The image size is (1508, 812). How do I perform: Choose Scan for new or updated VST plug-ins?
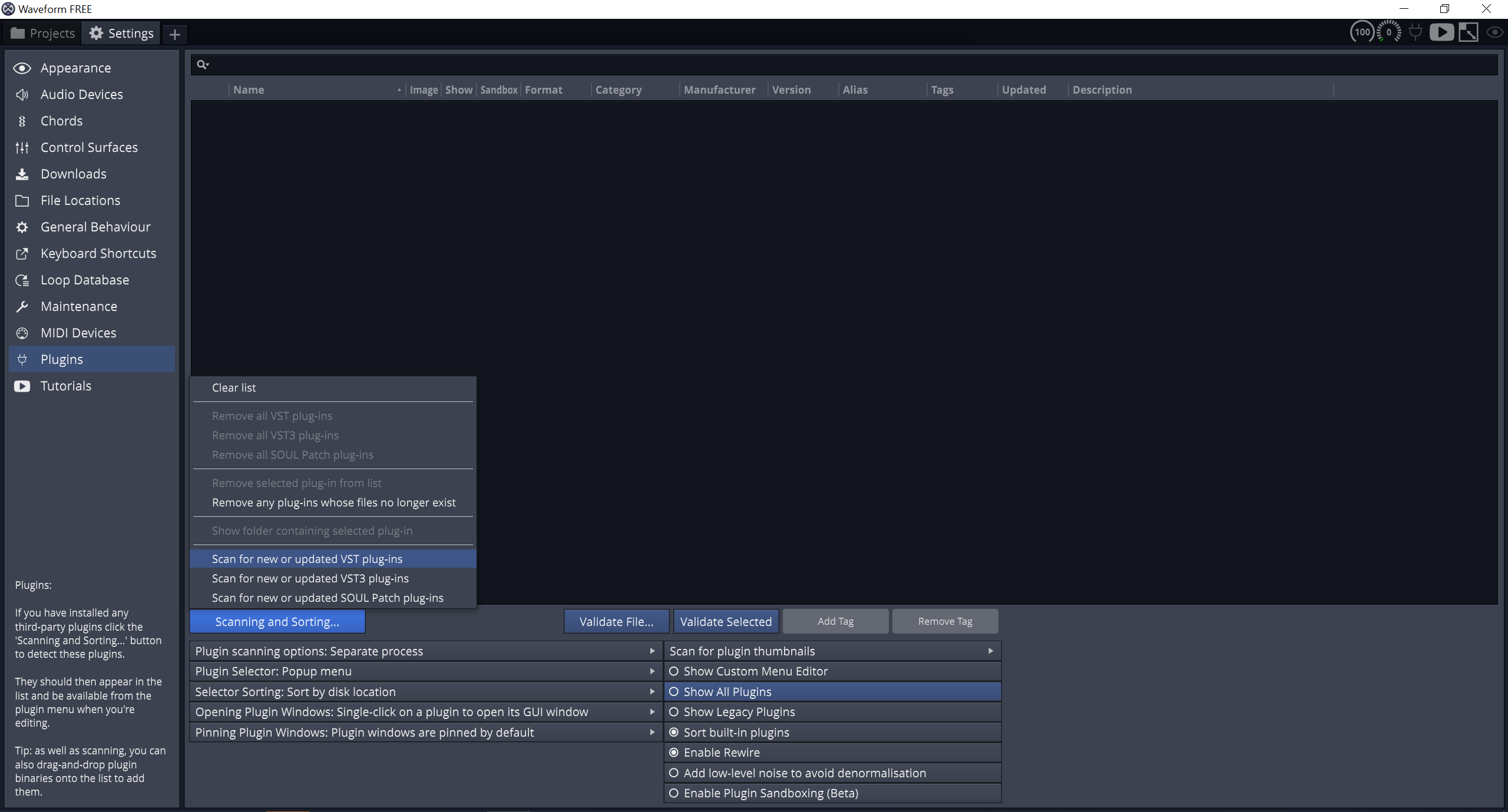[333, 559]
